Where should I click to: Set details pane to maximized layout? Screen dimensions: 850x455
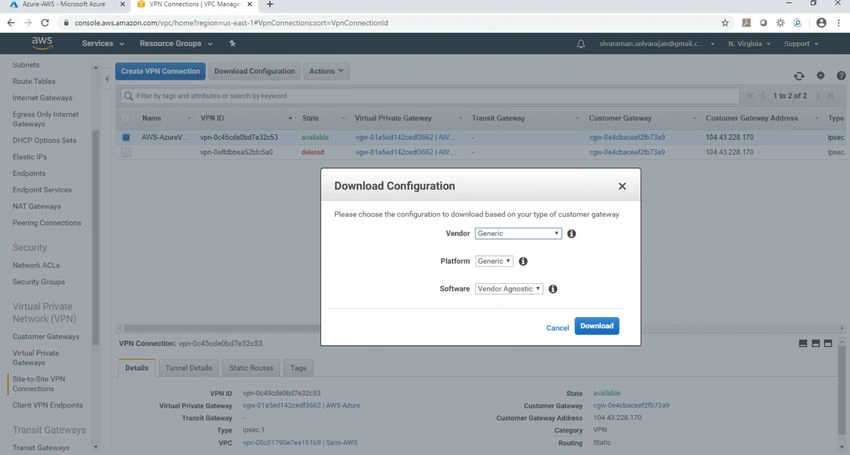click(828, 343)
